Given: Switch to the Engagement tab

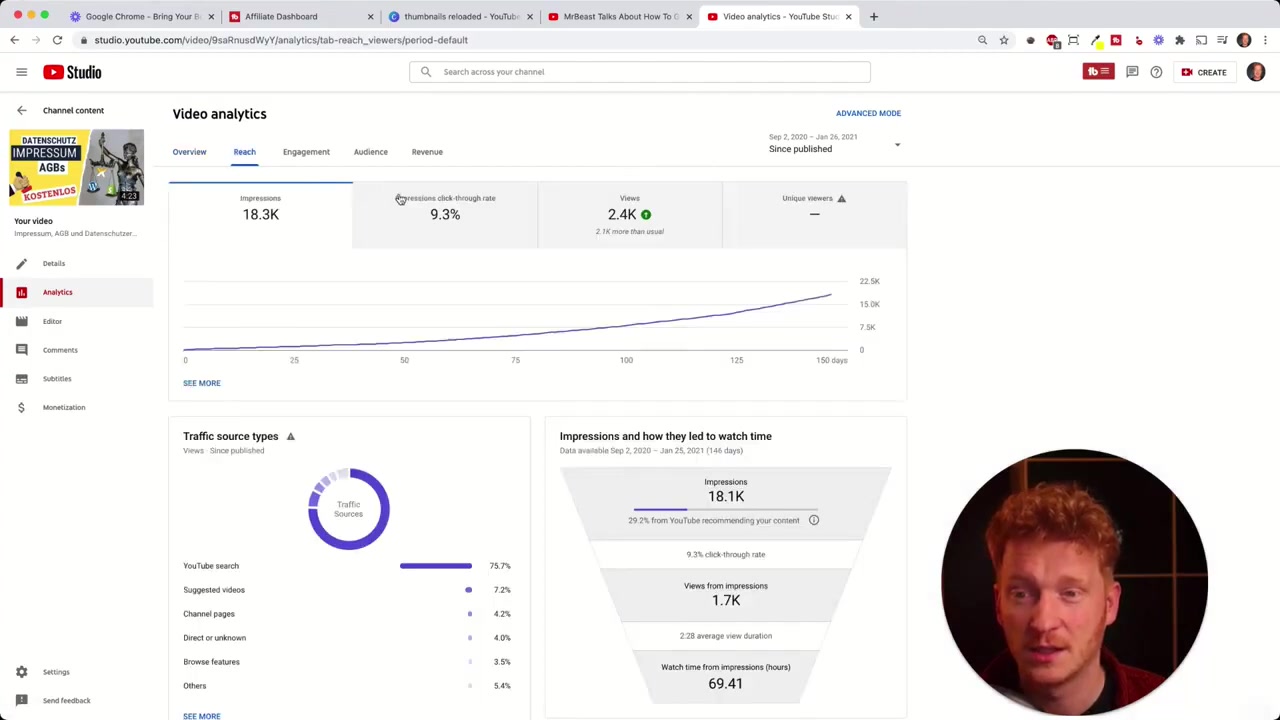Looking at the screenshot, I should click(306, 152).
